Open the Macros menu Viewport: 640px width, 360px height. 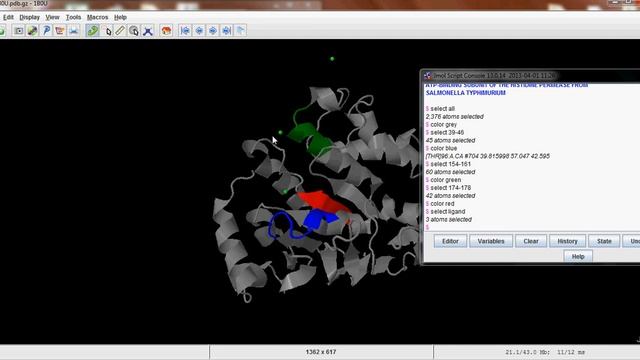[98, 17]
